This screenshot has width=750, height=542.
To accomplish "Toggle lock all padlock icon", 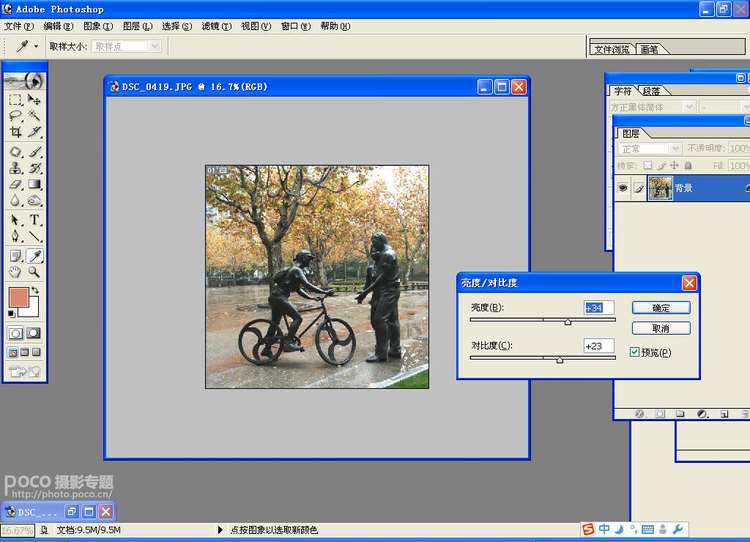I will tap(688, 165).
